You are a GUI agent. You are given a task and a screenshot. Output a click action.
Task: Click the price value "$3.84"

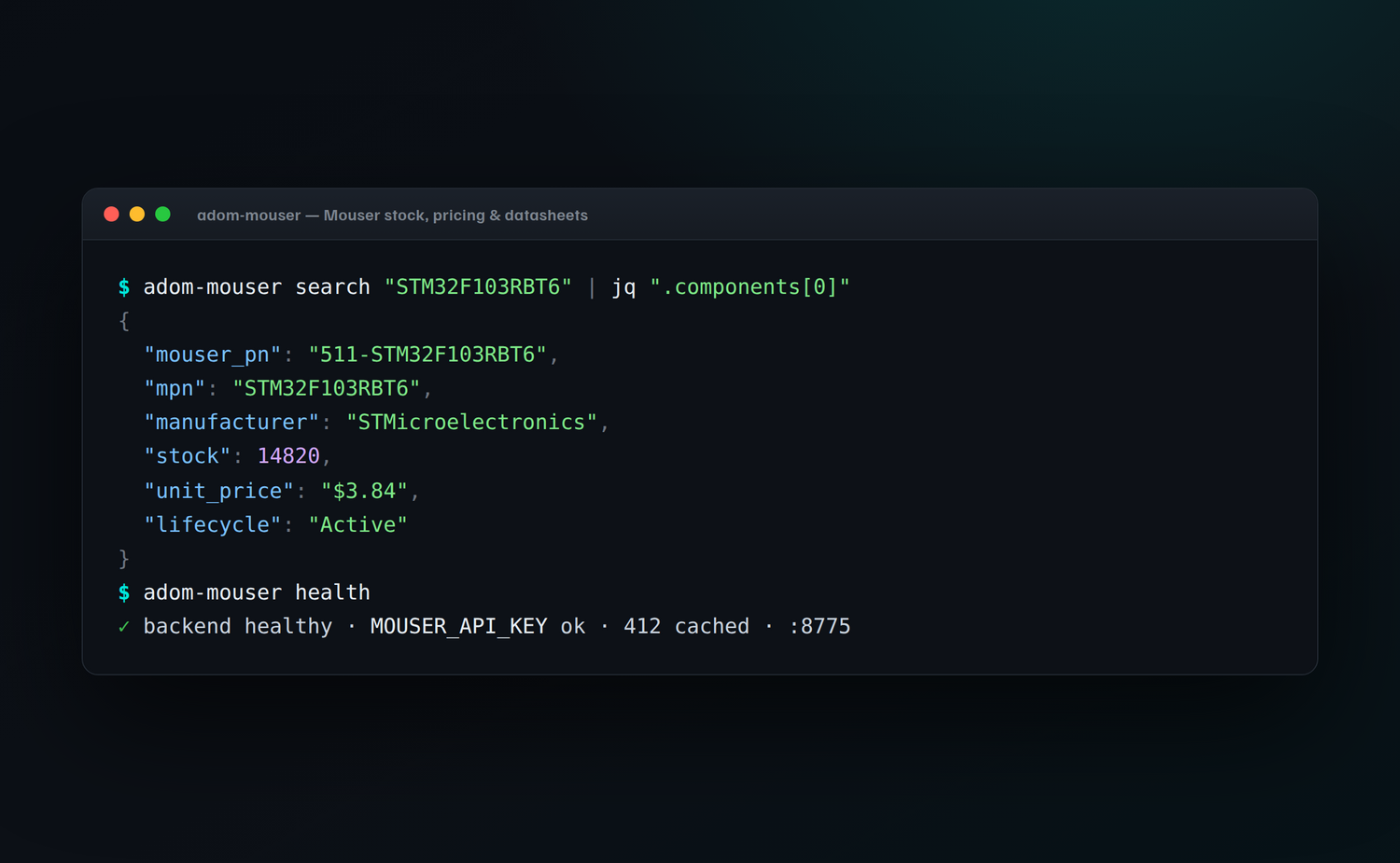(365, 491)
